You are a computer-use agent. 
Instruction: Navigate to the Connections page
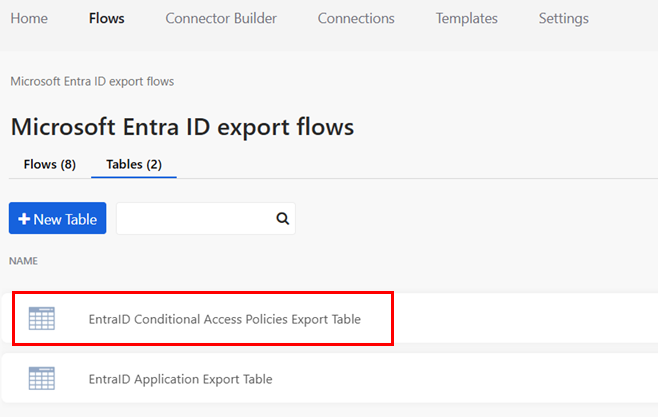coord(356,18)
